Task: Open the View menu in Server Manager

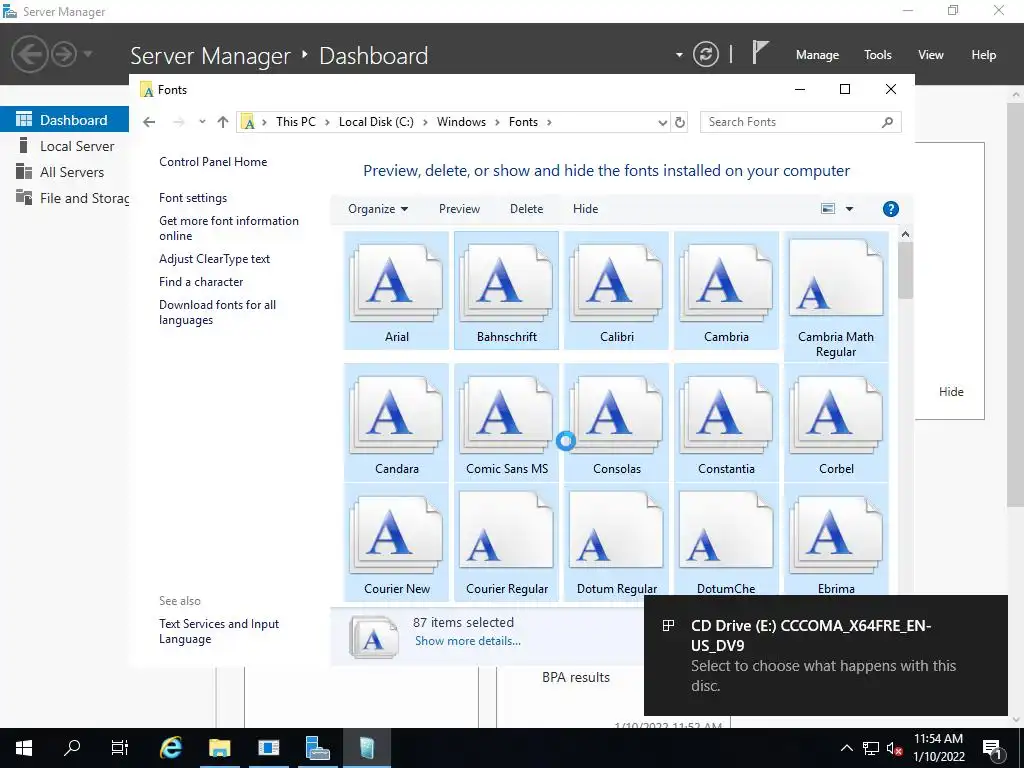Action: (931, 55)
